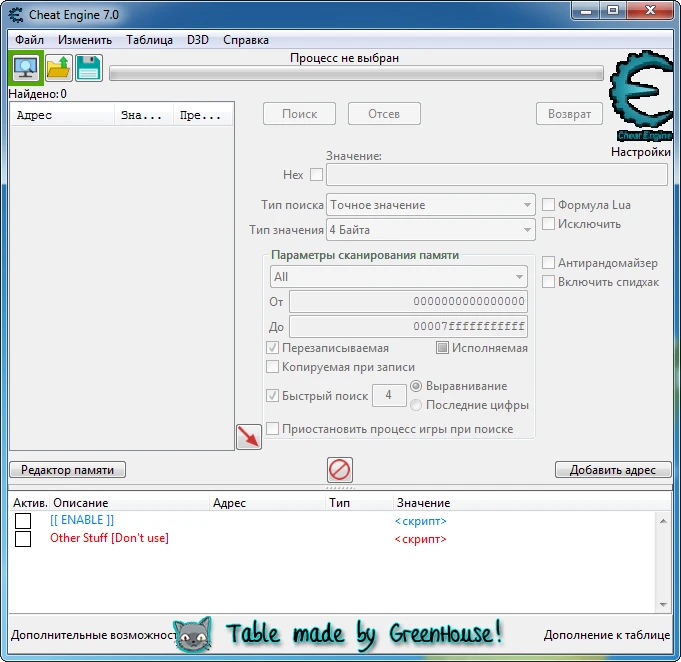Enable Включить спидхак checkbox
Image resolution: width=681 pixels, height=662 pixels.
548,281
